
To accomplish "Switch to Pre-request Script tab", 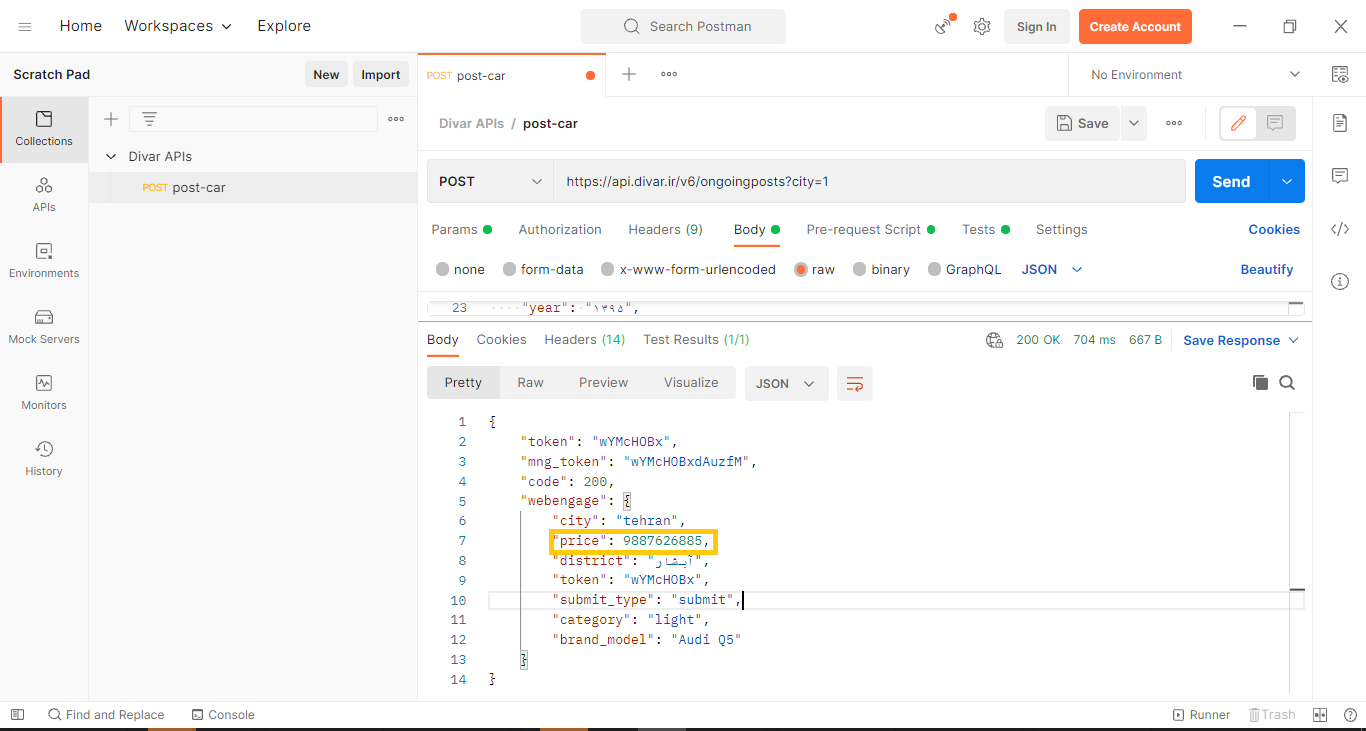I will (871, 229).
